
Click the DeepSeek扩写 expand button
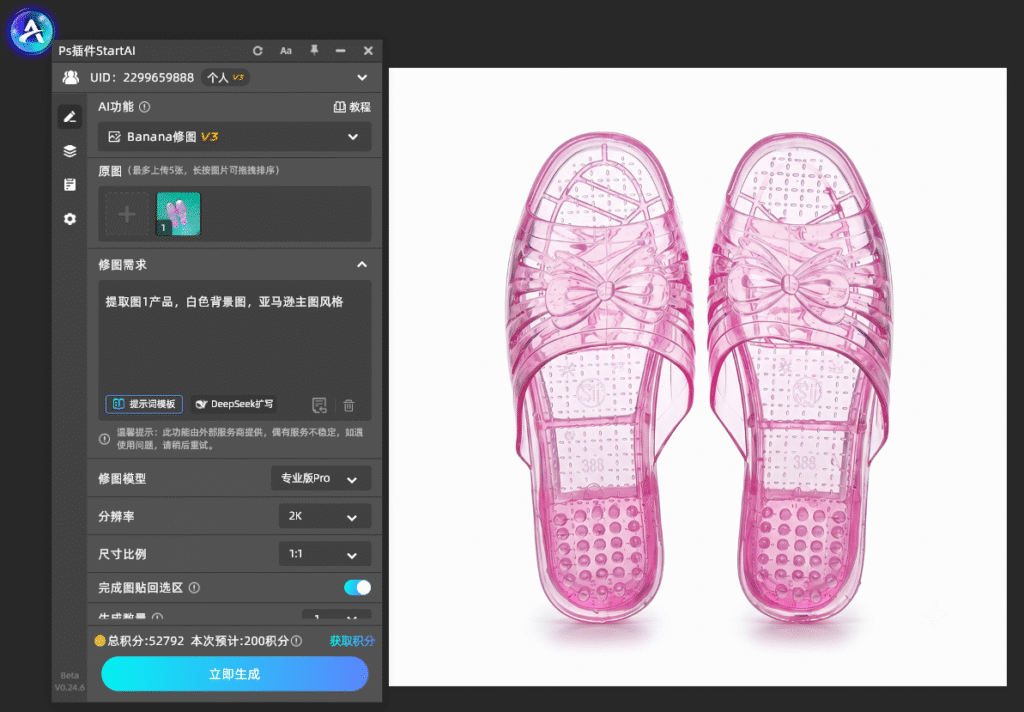pyautogui.click(x=234, y=404)
